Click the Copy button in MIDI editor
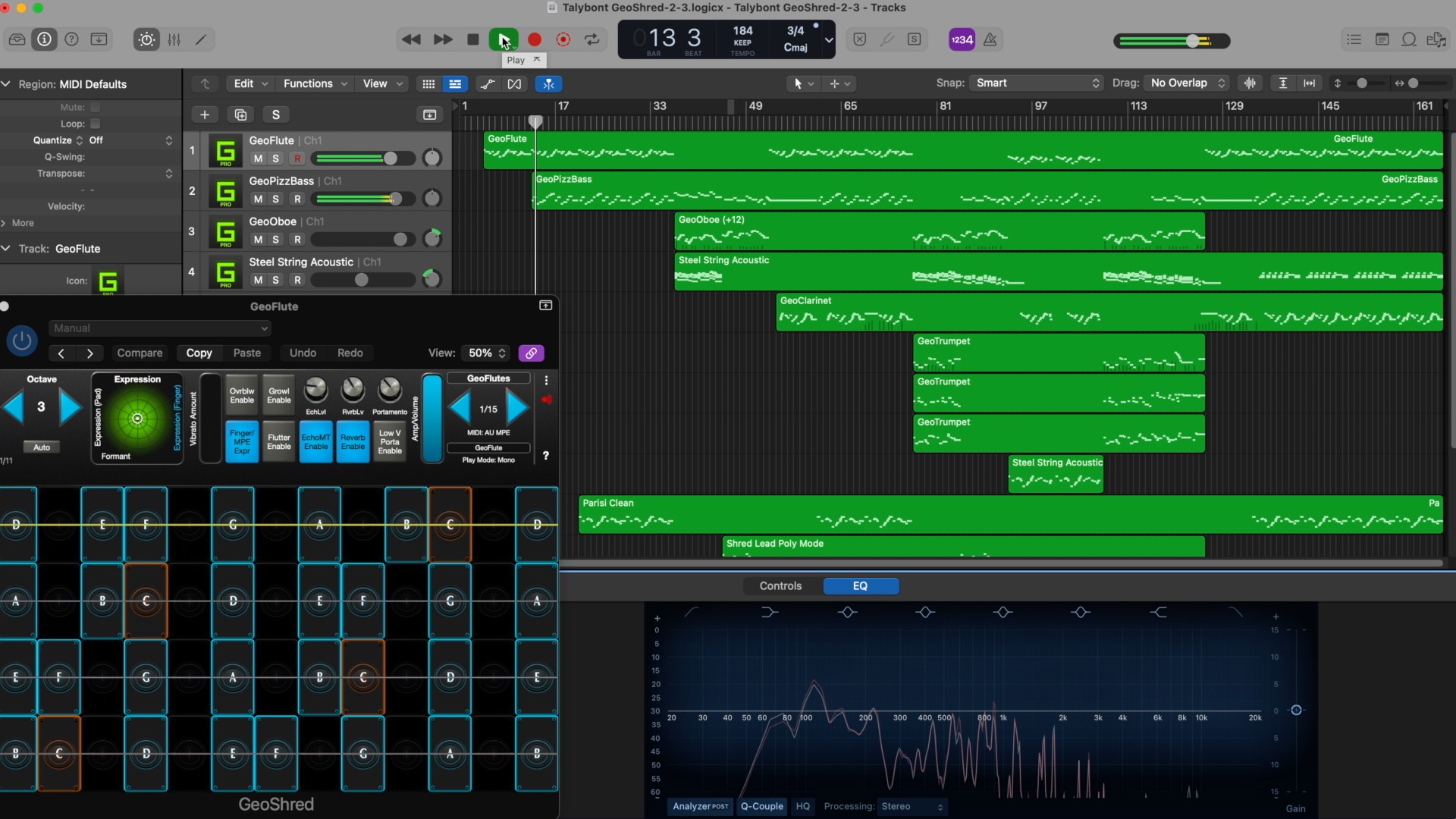The width and height of the screenshot is (1456, 819). click(199, 352)
